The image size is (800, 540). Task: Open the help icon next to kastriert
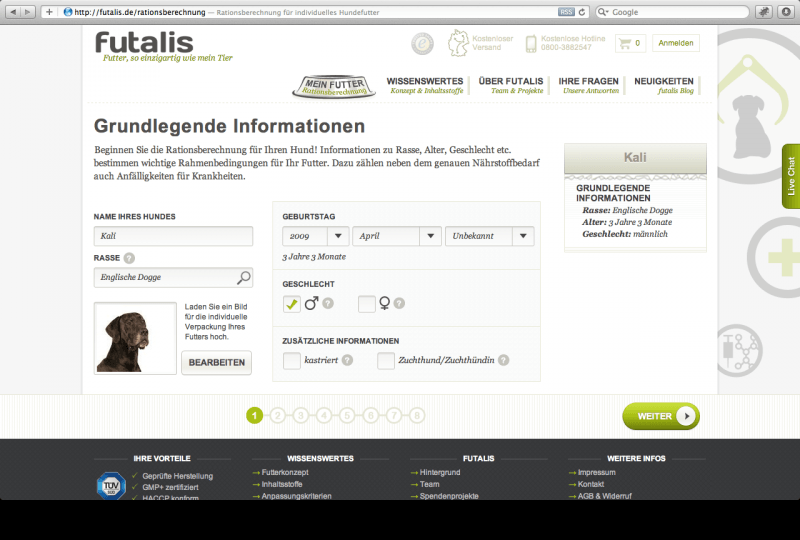(347, 360)
